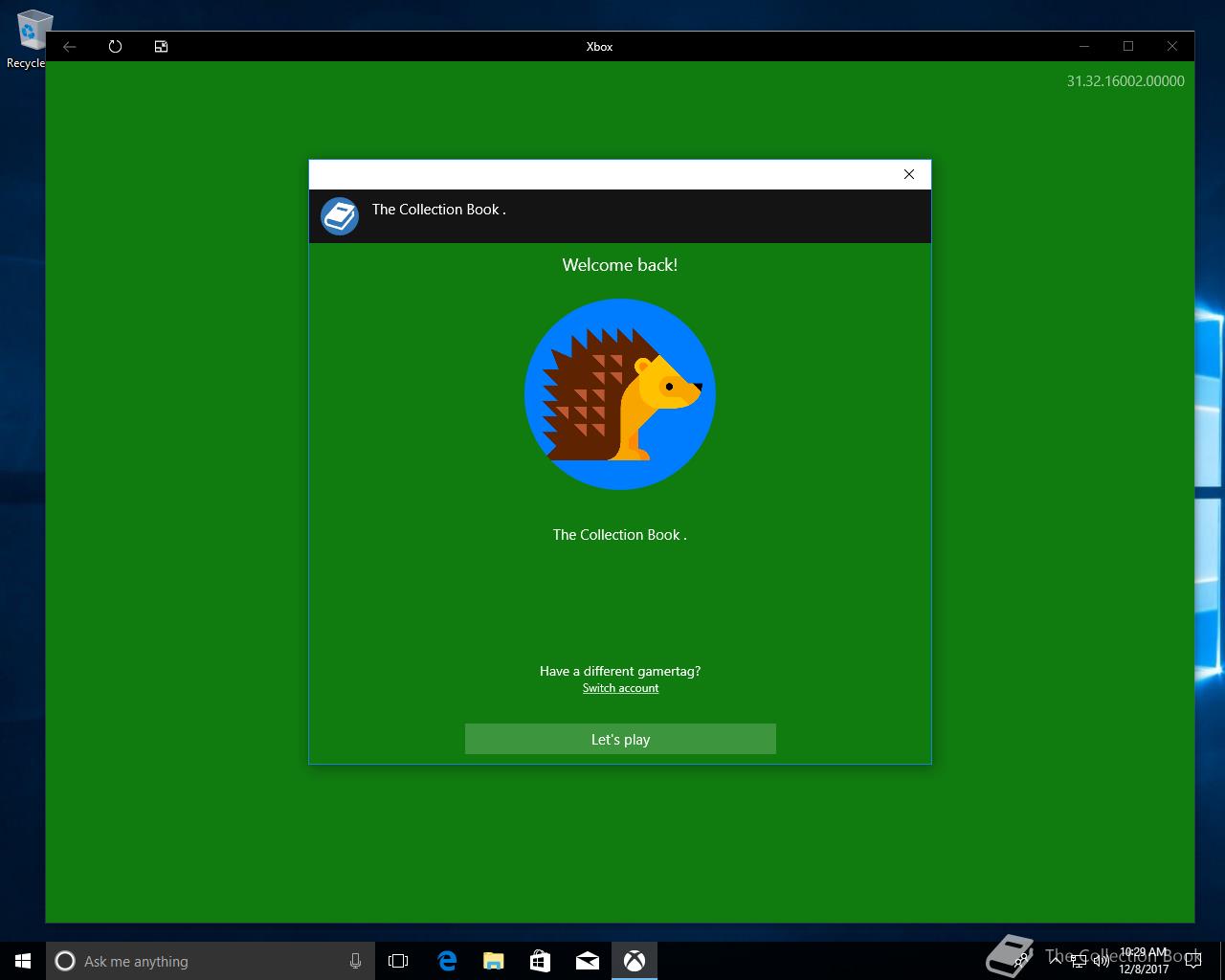Viewport: 1225px width, 980px height.
Task: Click the gamertag text below the avatar
Action: pyautogui.click(x=620, y=535)
